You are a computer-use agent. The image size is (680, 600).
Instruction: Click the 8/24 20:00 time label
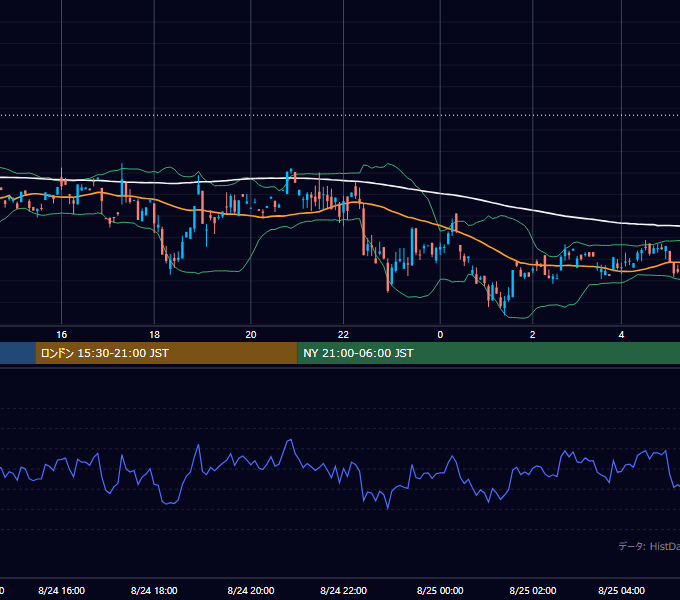click(x=251, y=590)
